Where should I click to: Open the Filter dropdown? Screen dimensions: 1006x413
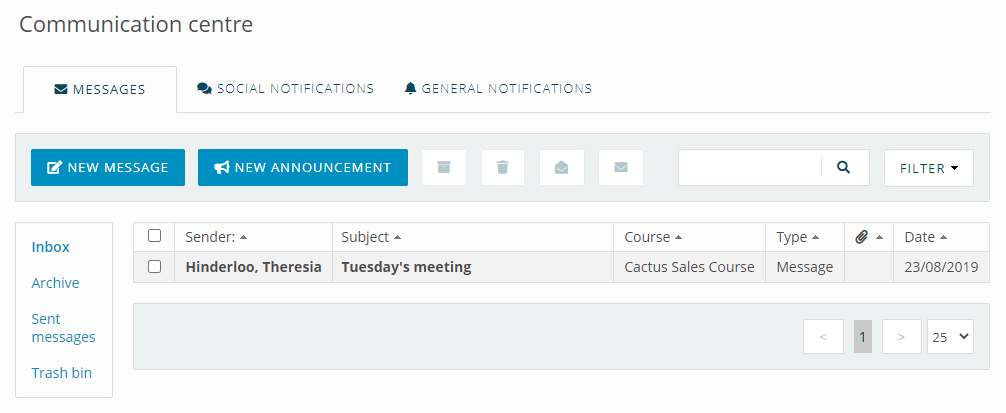tap(928, 168)
